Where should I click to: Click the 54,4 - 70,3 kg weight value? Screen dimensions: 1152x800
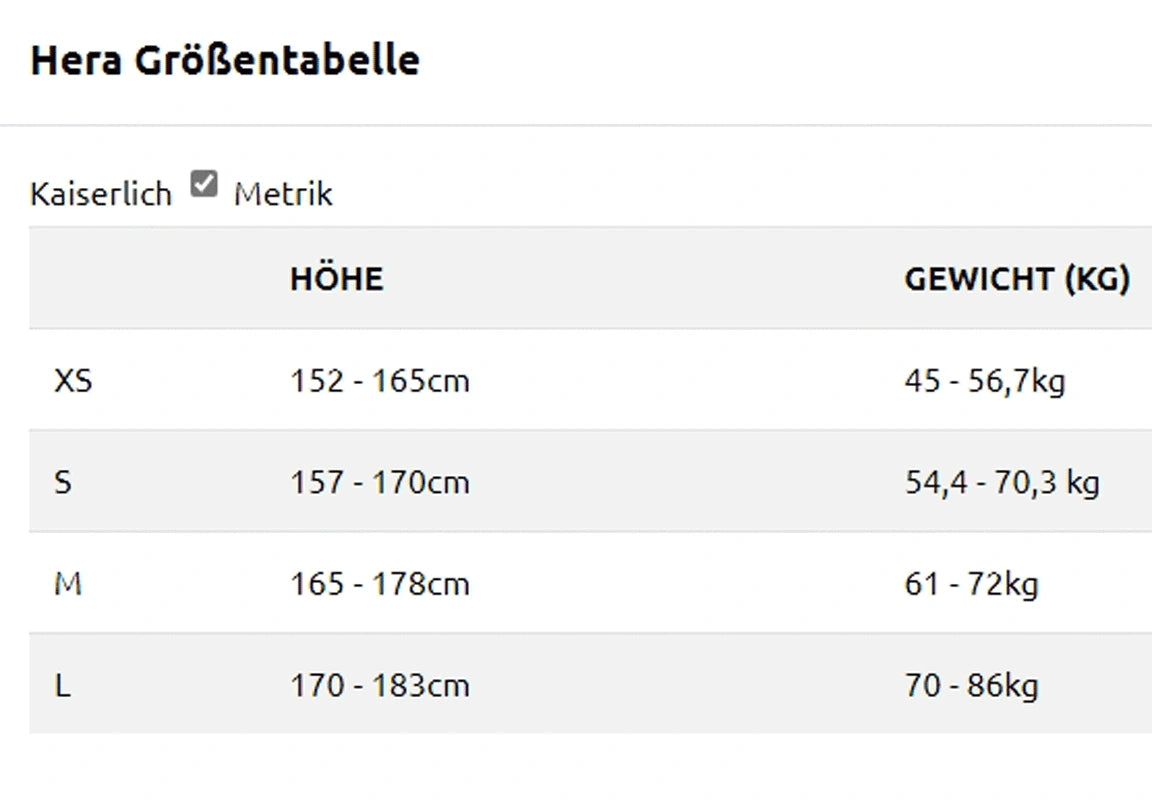(x=1001, y=483)
